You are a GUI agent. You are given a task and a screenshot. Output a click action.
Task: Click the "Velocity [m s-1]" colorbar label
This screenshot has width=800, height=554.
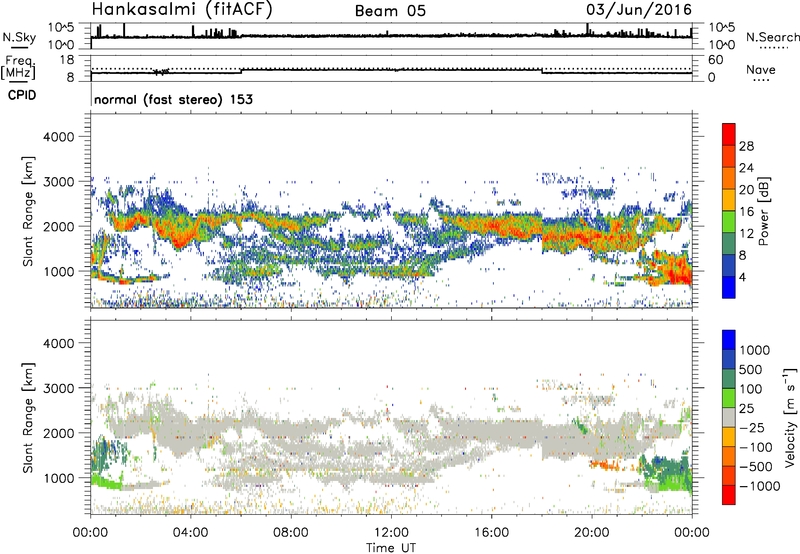(x=790, y=417)
